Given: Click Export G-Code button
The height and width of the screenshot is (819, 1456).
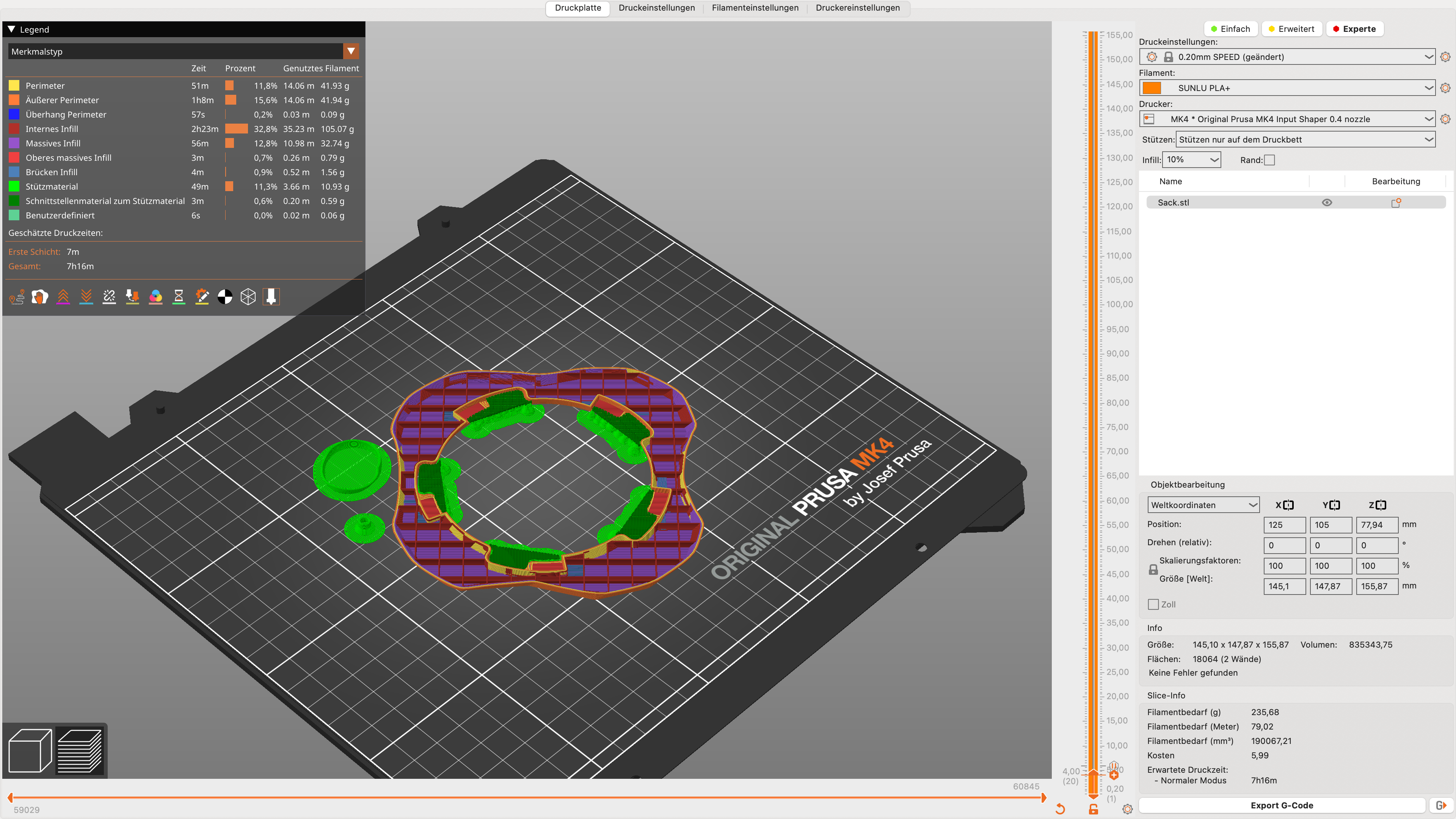Looking at the screenshot, I should click(1281, 805).
